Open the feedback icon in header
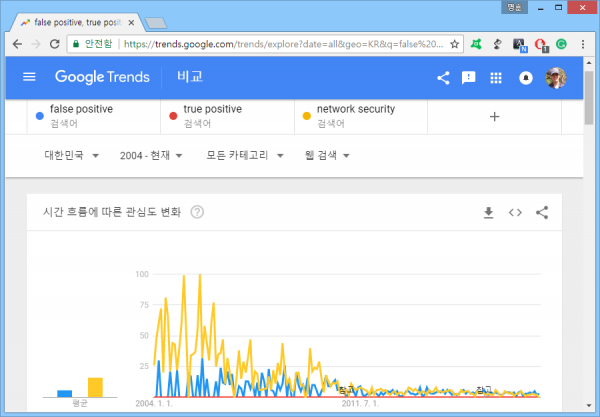 point(468,78)
